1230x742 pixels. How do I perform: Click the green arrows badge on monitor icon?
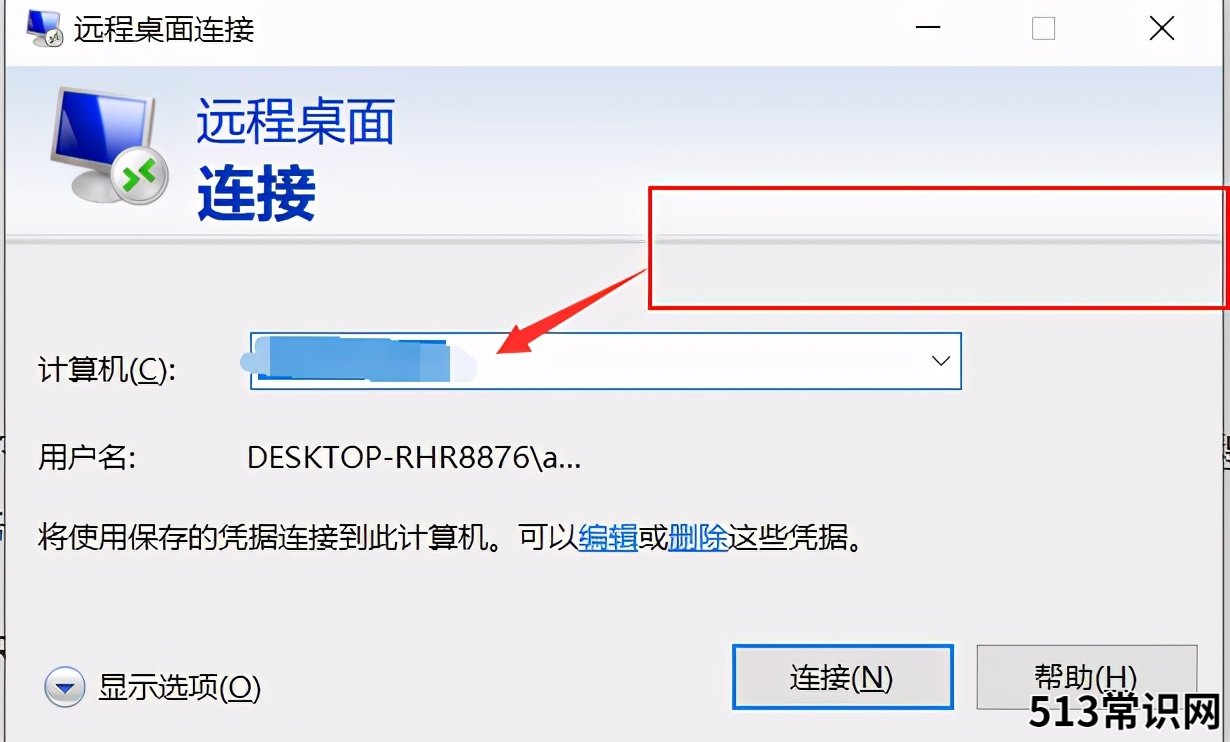(138, 178)
